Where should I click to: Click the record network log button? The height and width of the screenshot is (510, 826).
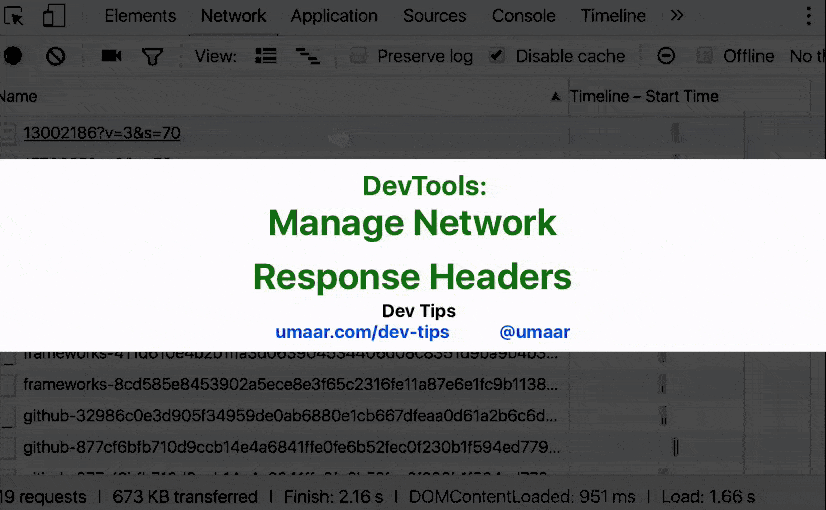coord(13,56)
